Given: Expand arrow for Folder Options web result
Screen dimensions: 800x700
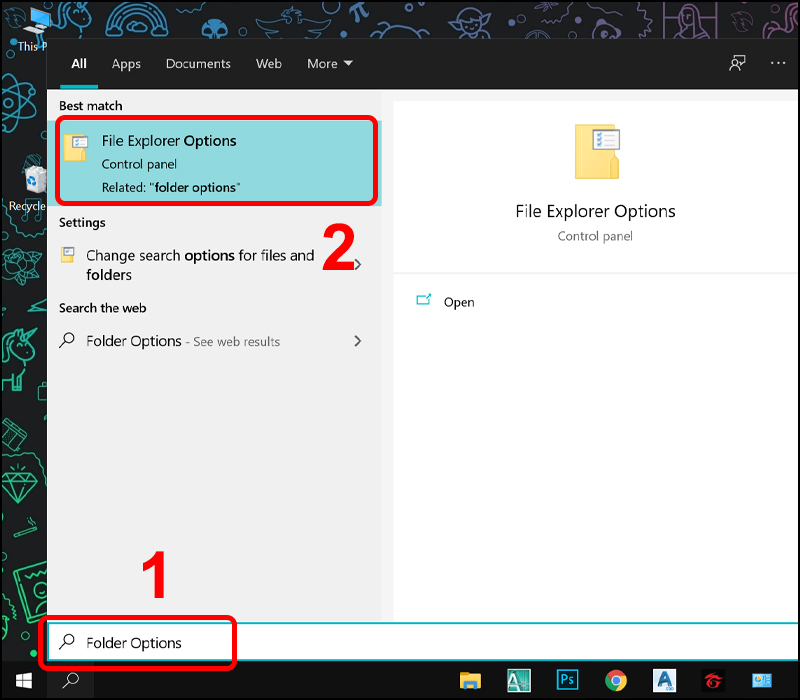Looking at the screenshot, I should point(358,341).
